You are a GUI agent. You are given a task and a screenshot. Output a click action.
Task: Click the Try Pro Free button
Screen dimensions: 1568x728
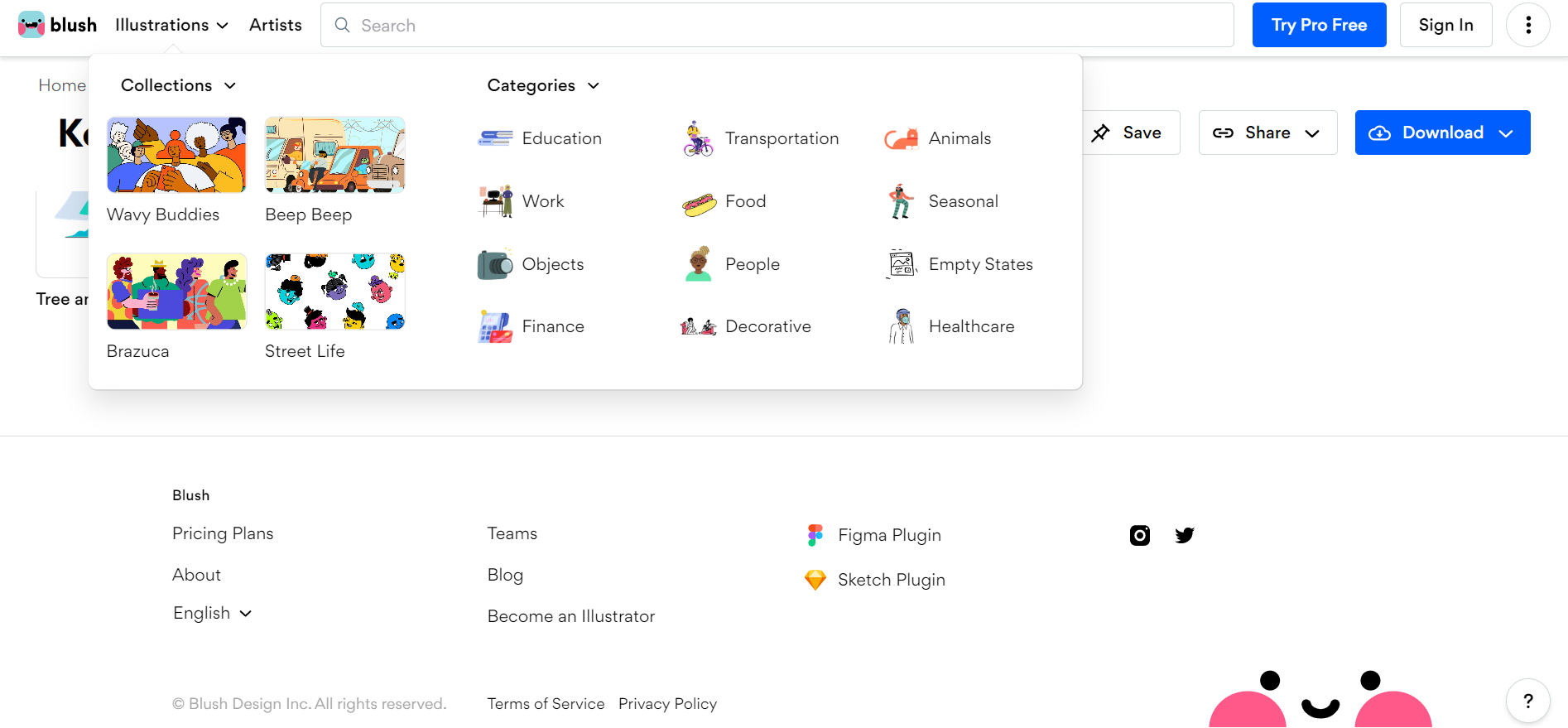[1319, 25]
